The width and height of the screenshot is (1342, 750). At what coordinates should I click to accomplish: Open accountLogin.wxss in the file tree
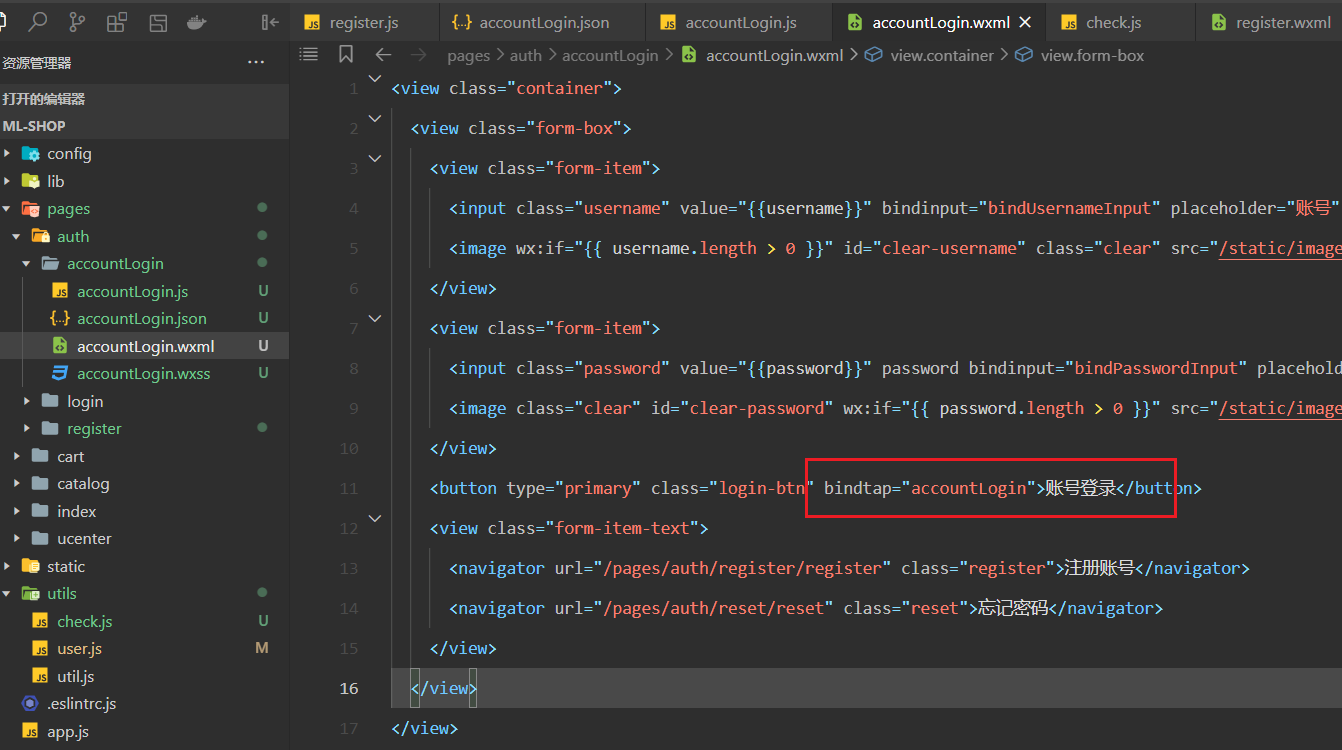[143, 374]
